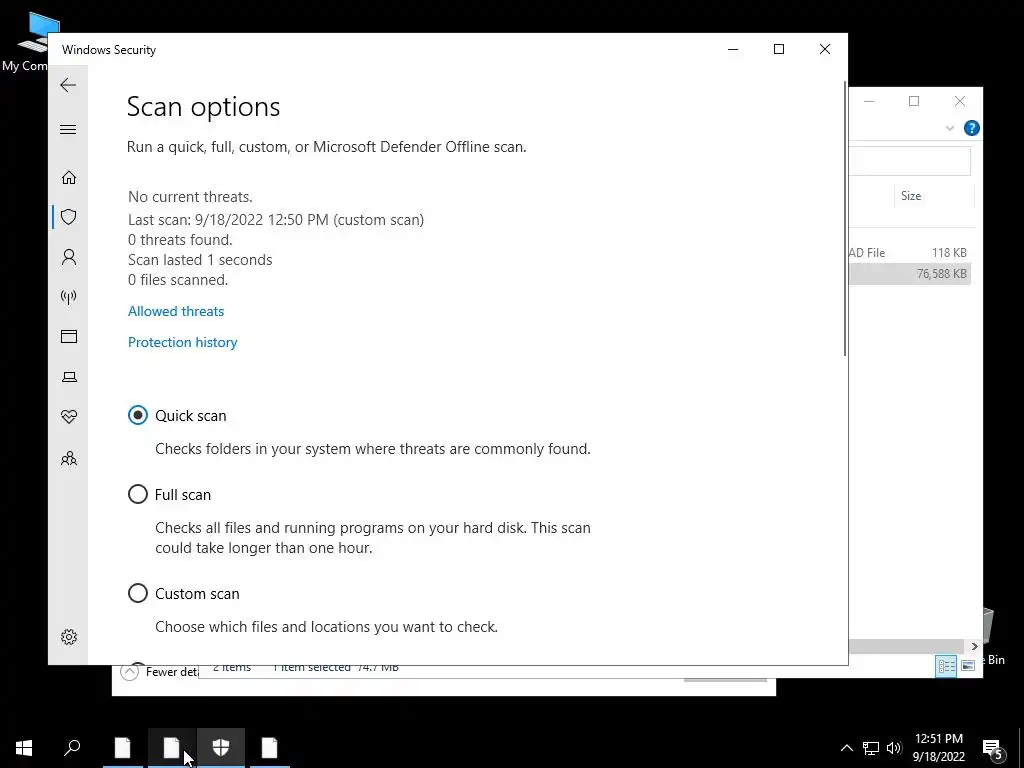Open the network tray icon
The width and height of the screenshot is (1024, 768).
[x=871, y=748]
